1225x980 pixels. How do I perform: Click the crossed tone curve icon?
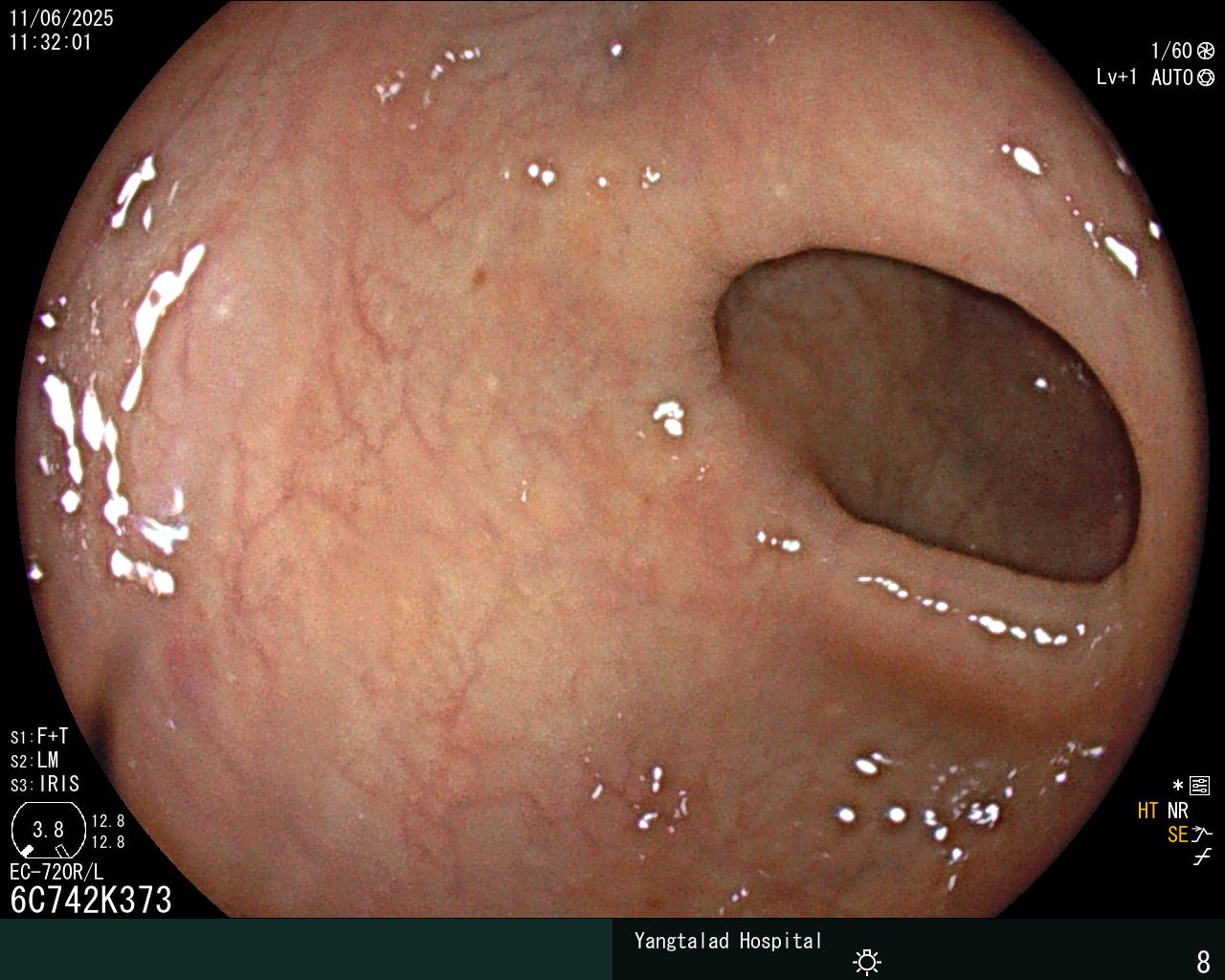[x=1202, y=857]
